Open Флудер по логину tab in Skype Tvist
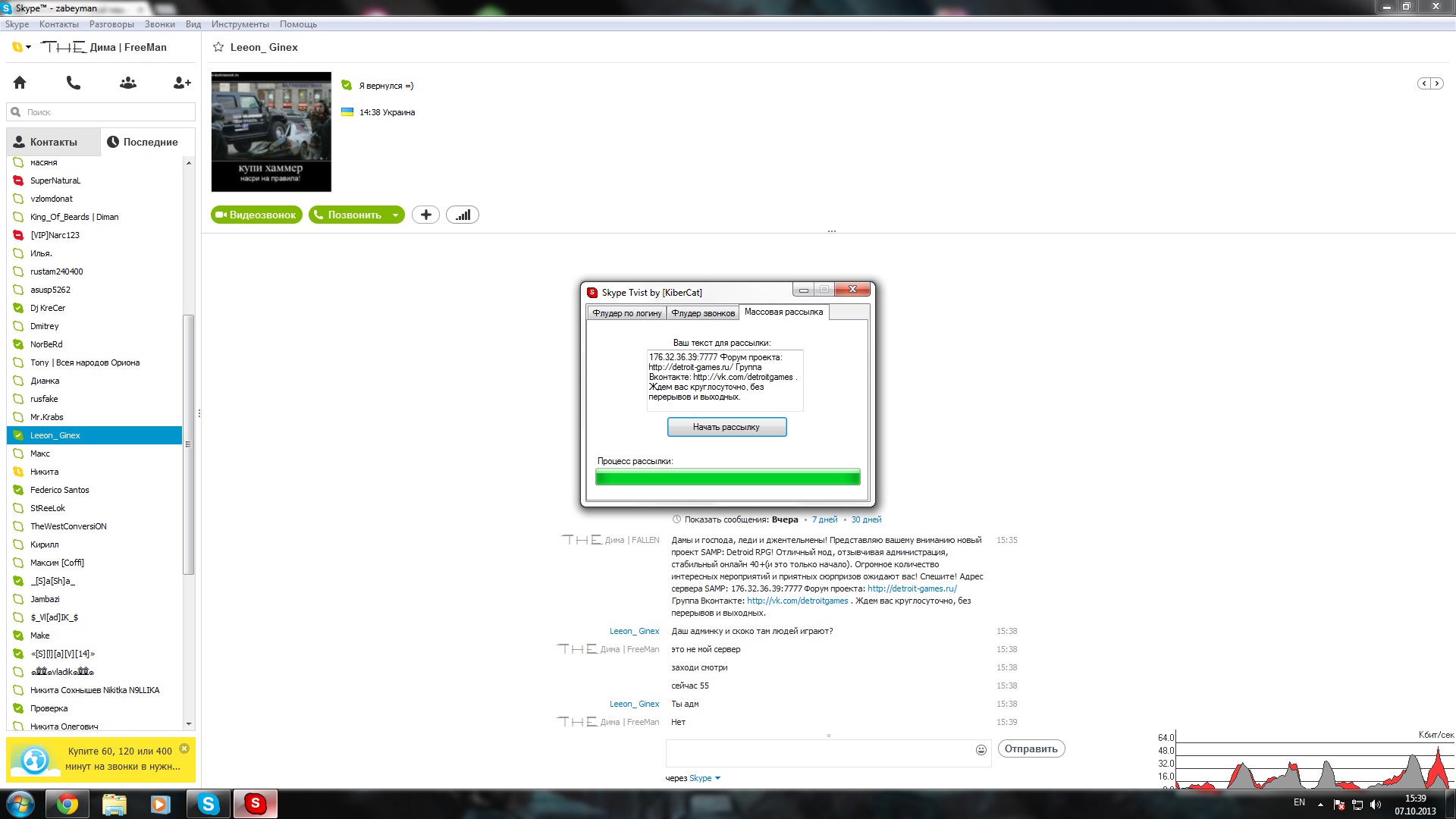This screenshot has width=1456, height=819. [x=627, y=313]
